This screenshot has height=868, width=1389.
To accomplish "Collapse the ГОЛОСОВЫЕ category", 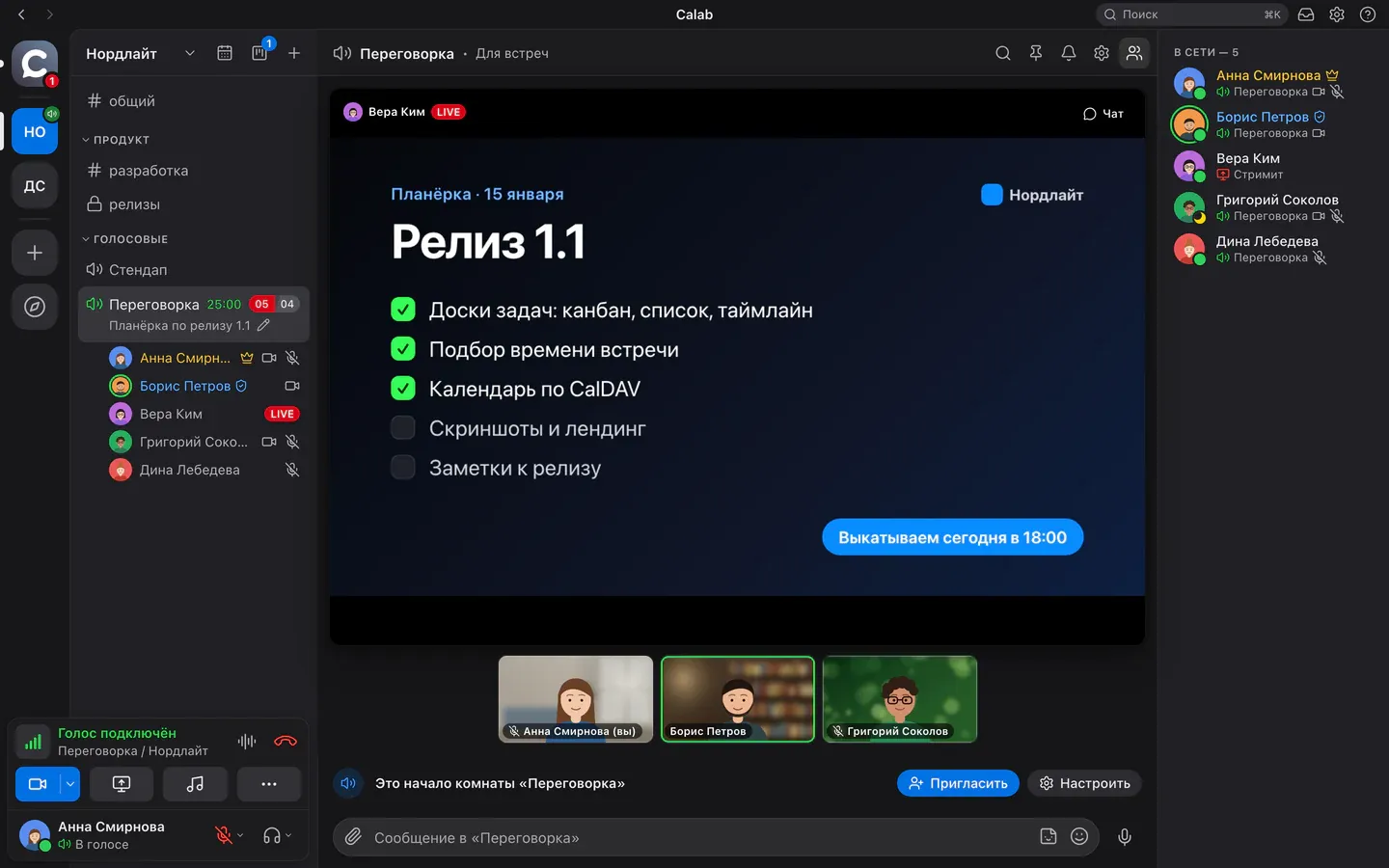I will 124,239.
